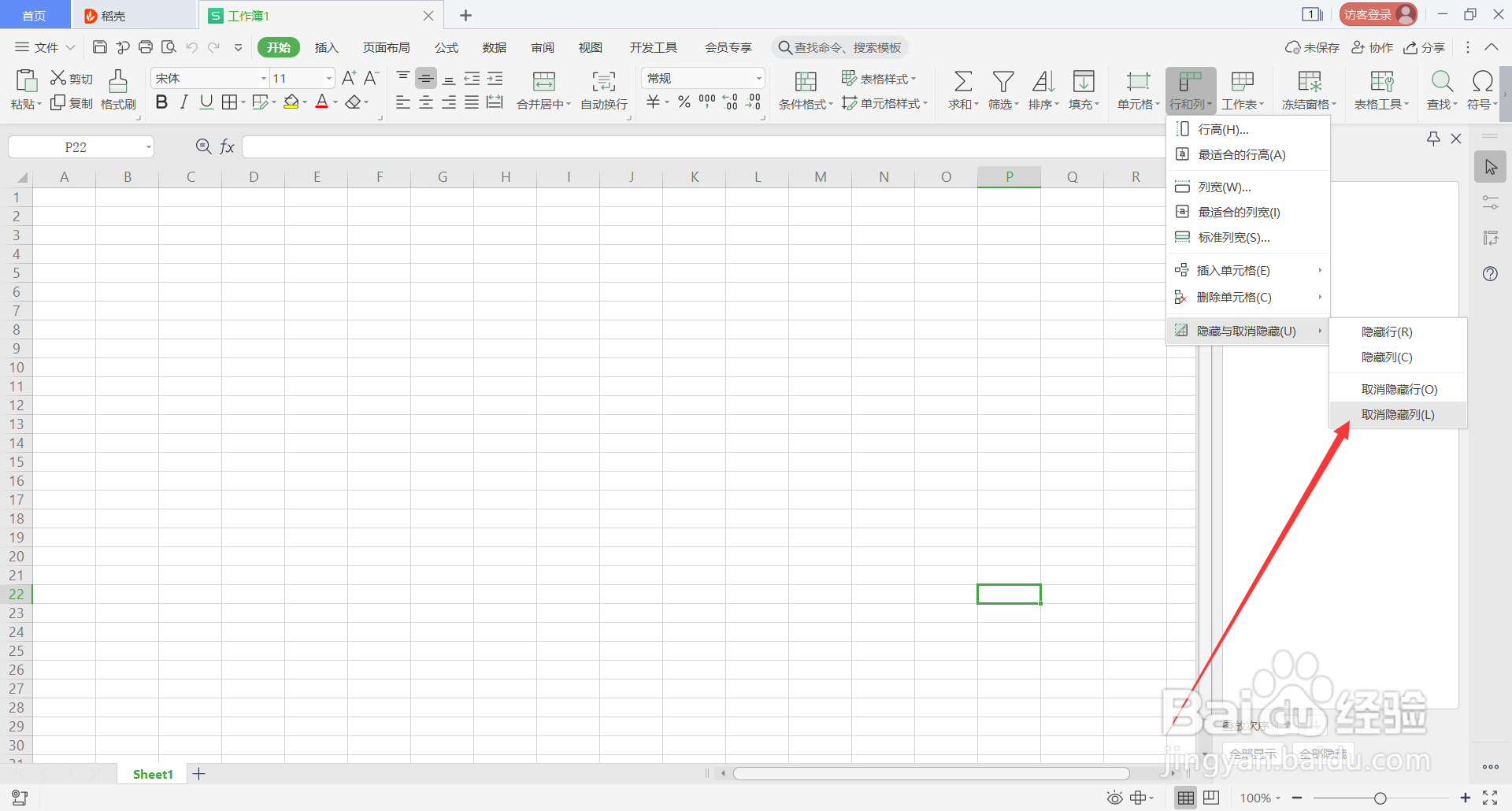This screenshot has height=811, width=1512.
Task: Click the horizontal scrollbar
Action: (x=931, y=773)
